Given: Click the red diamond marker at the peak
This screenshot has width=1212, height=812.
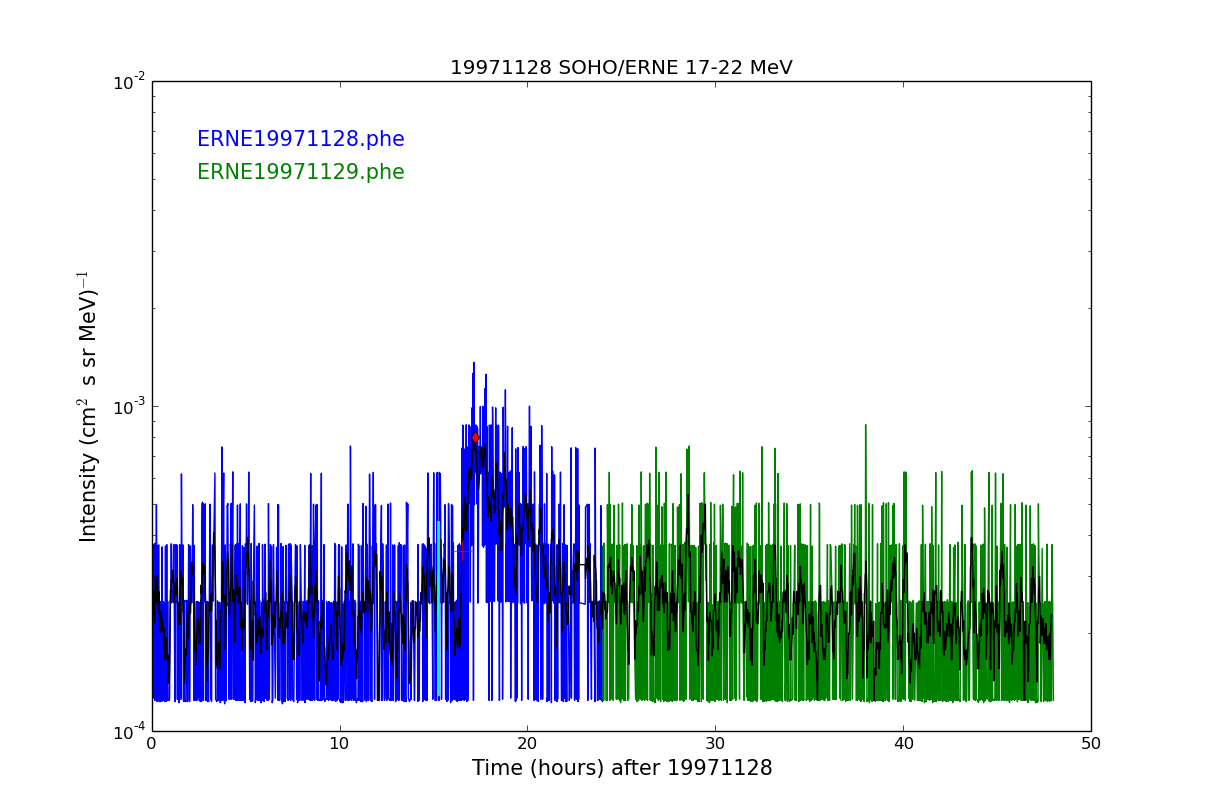Looking at the screenshot, I should 475,437.
